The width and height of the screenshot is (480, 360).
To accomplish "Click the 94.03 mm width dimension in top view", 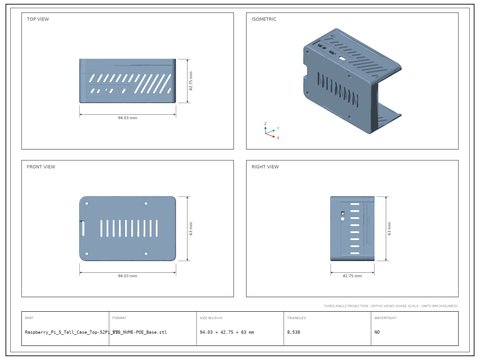I will click(127, 118).
